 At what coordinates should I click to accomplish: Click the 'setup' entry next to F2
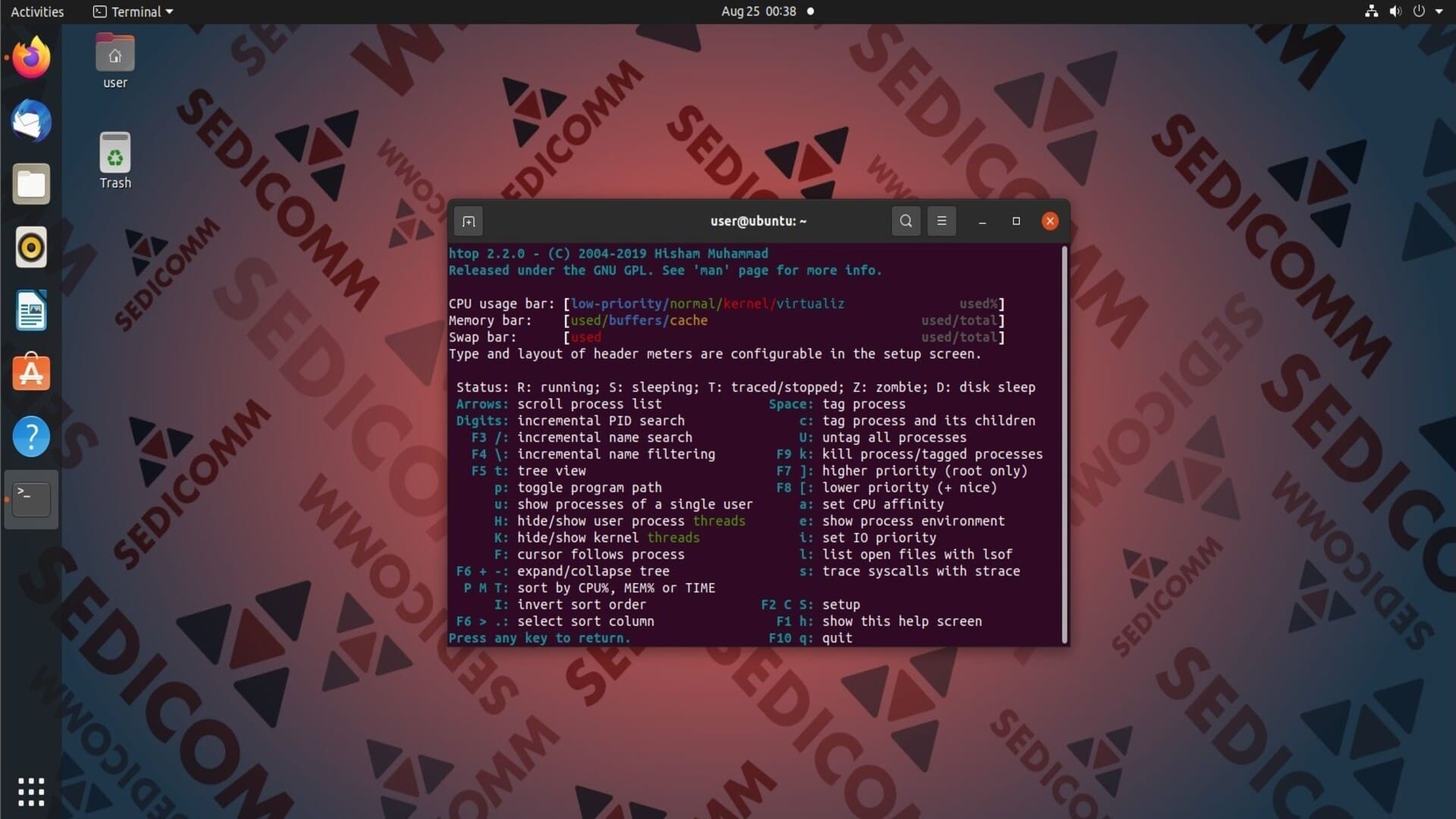(841, 604)
